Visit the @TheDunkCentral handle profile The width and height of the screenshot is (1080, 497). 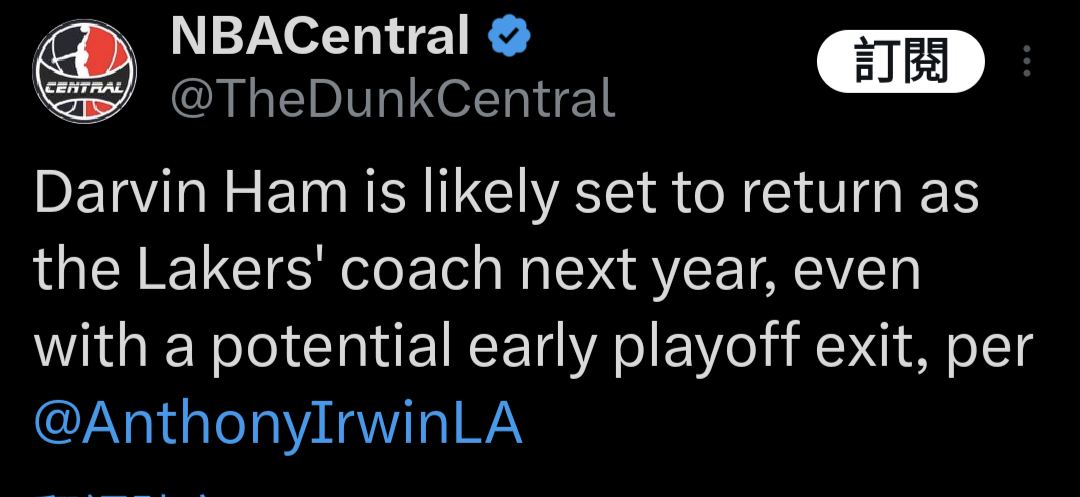click(393, 98)
